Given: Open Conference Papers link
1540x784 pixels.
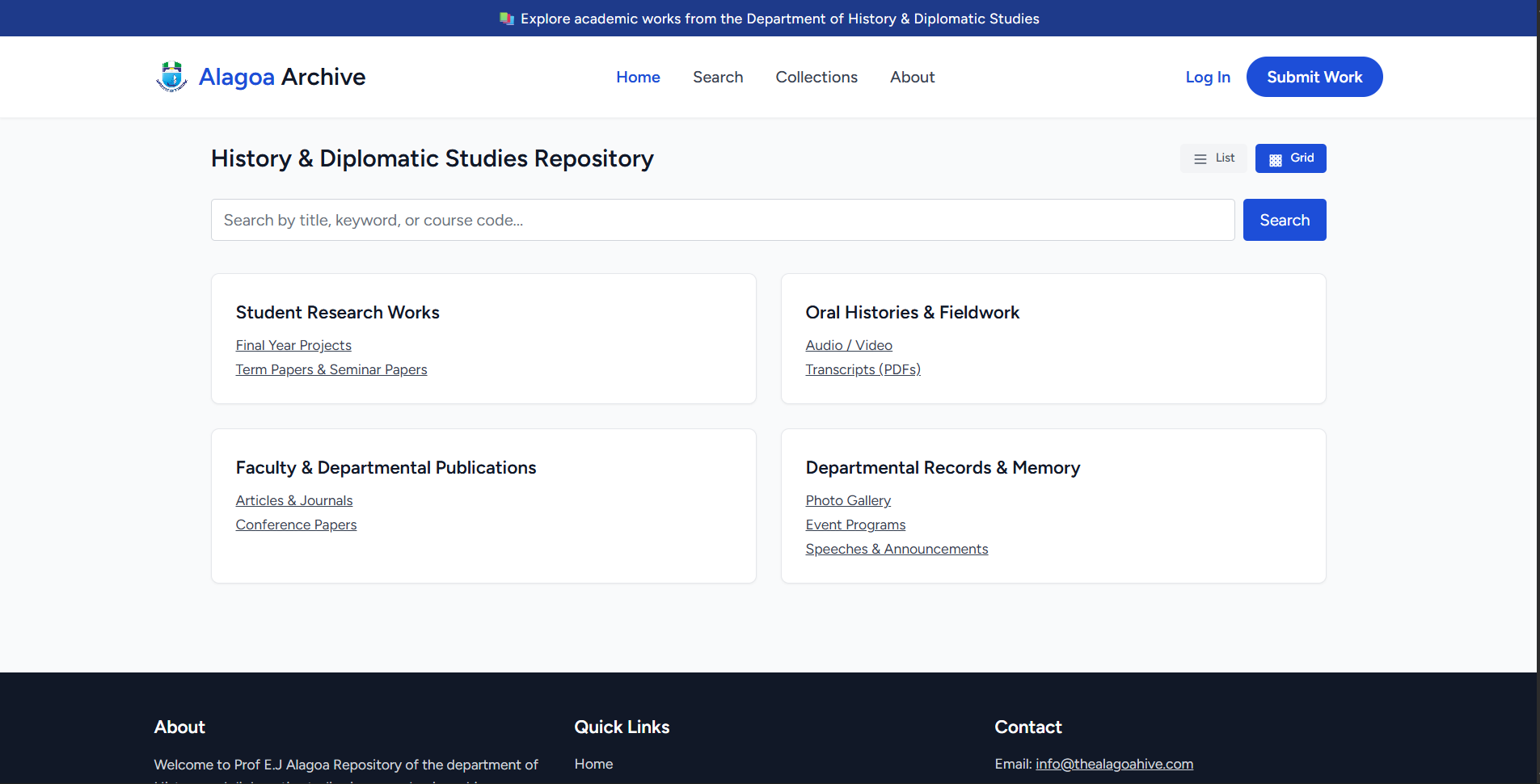Looking at the screenshot, I should (x=296, y=525).
